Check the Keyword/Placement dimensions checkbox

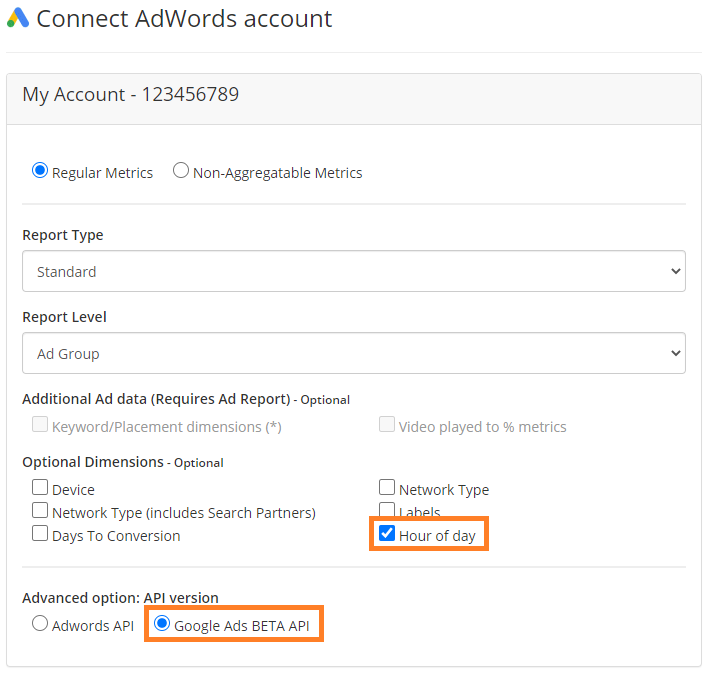pyautogui.click(x=40, y=424)
